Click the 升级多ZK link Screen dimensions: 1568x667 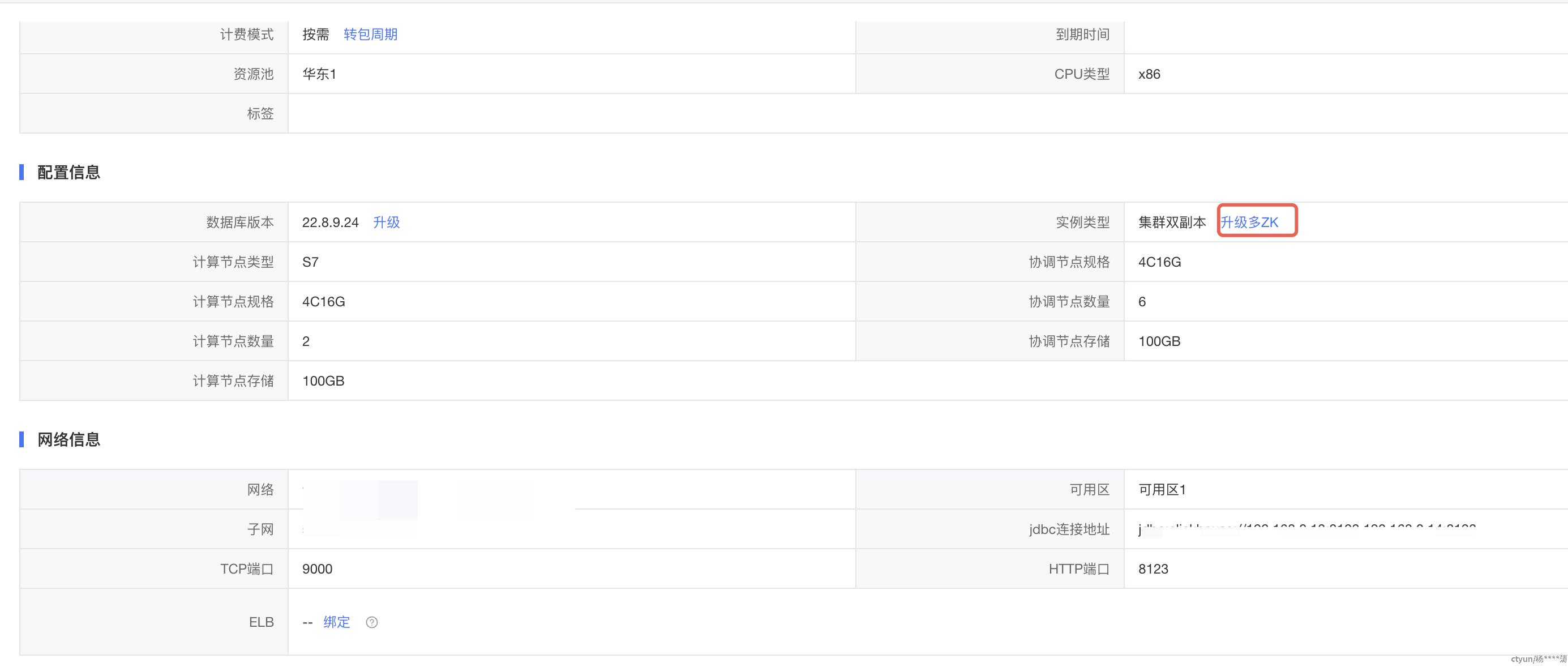[1249, 223]
